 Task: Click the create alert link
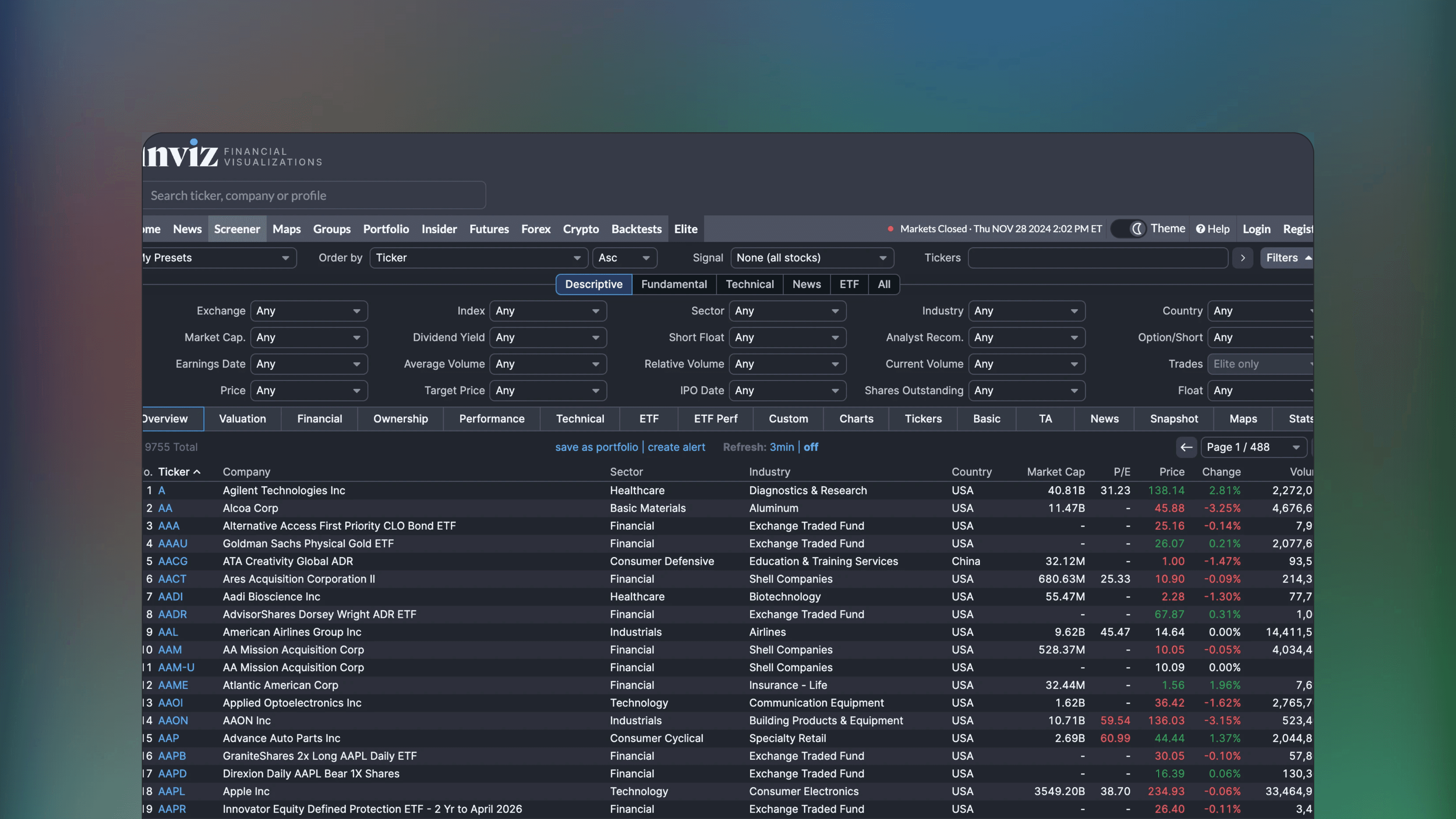(676, 447)
